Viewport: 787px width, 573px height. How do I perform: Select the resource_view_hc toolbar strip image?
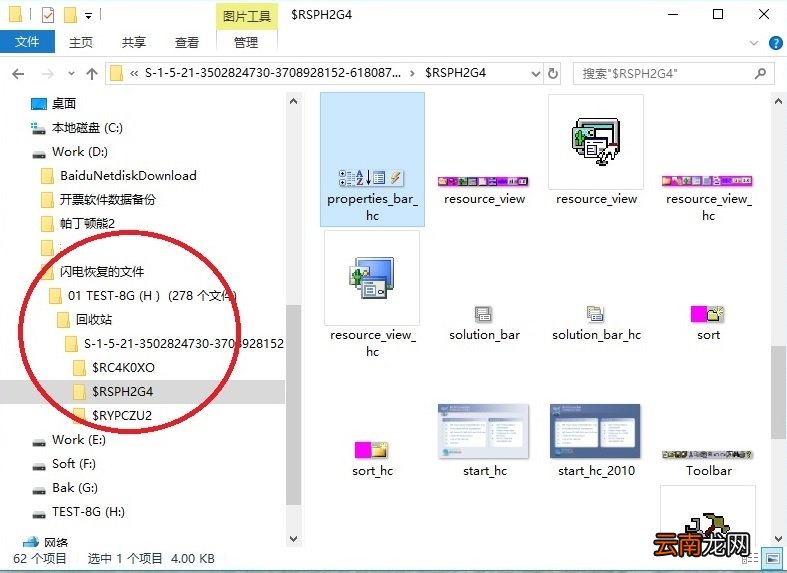coord(708,197)
